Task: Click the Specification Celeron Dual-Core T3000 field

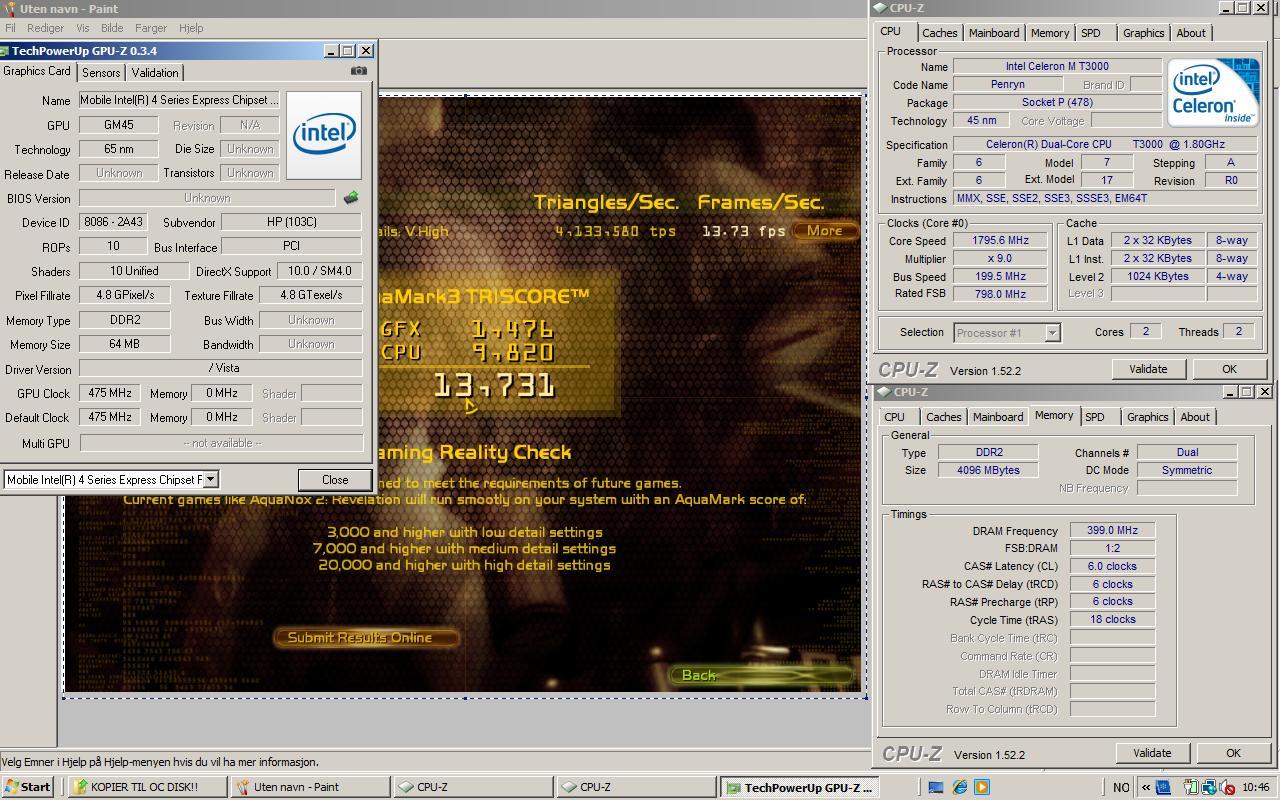Action: coord(1105,144)
